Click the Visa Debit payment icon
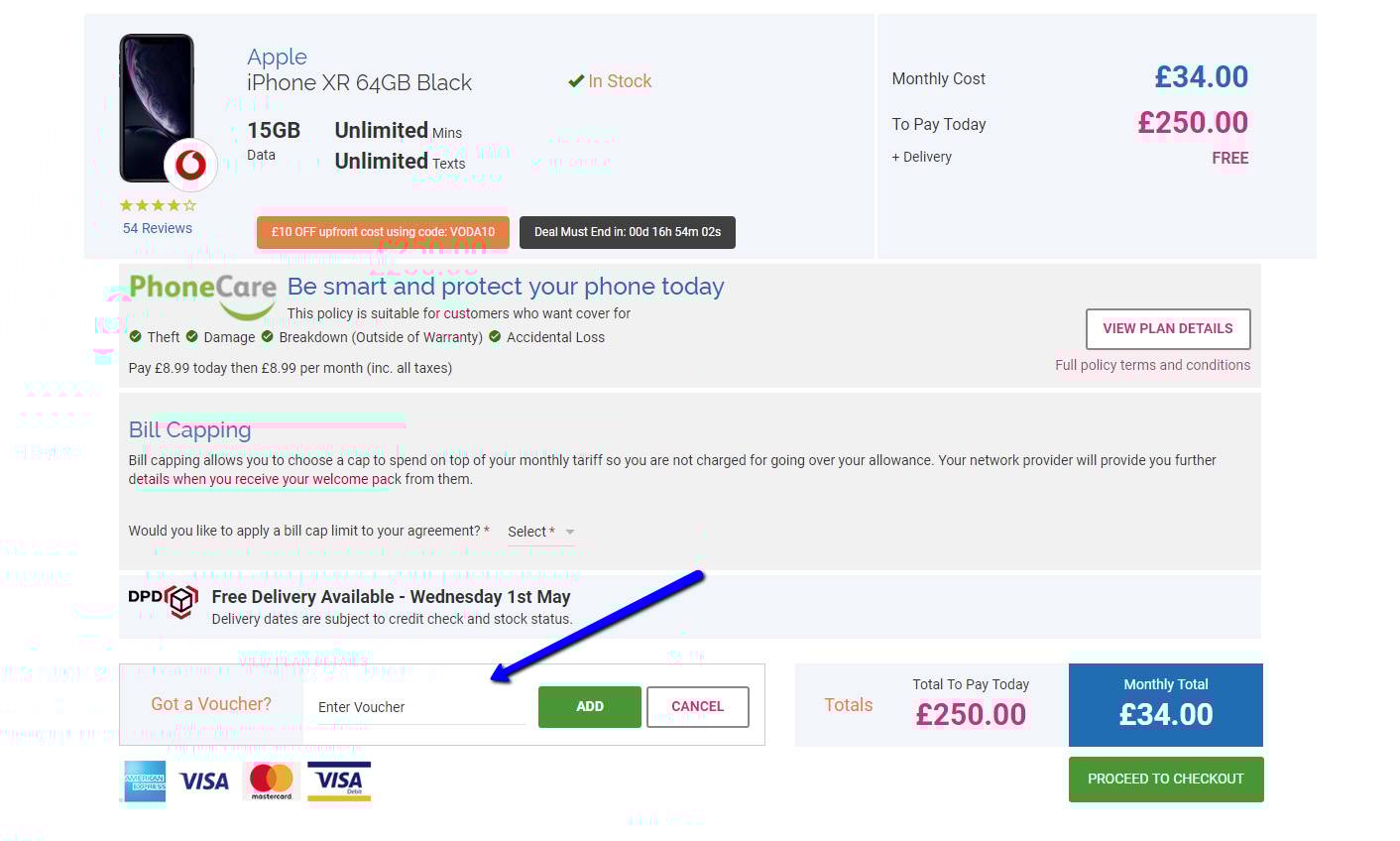The width and height of the screenshot is (1400, 841). [338, 781]
